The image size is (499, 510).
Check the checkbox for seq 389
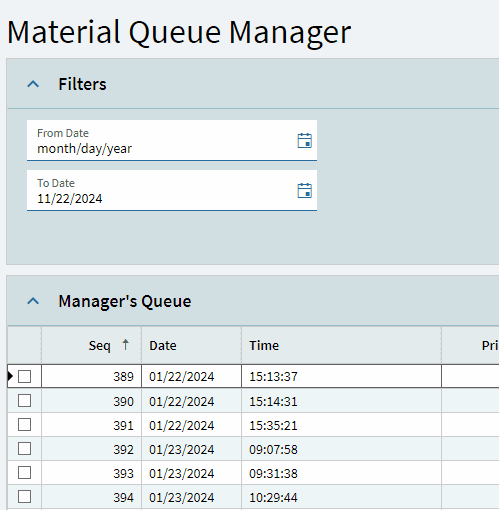[x=24, y=376]
